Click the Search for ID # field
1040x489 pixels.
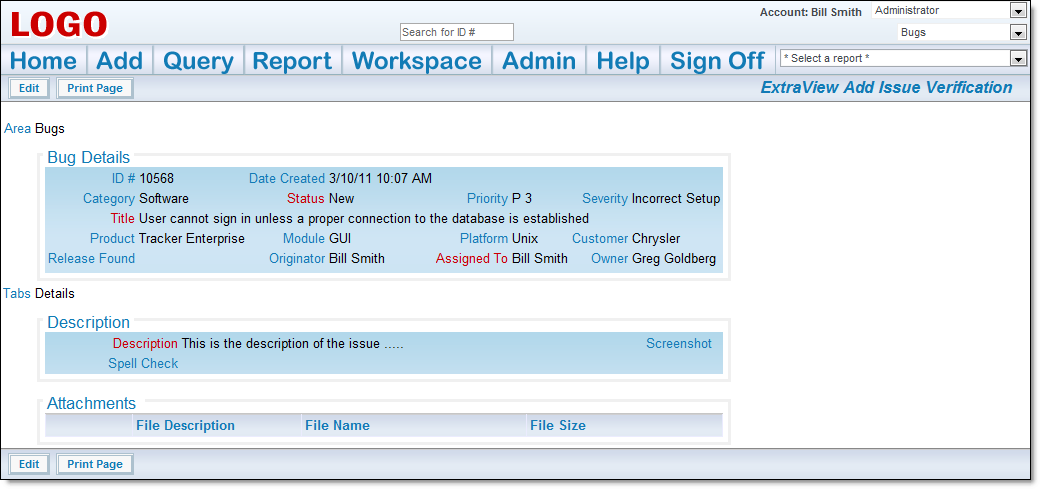click(457, 32)
